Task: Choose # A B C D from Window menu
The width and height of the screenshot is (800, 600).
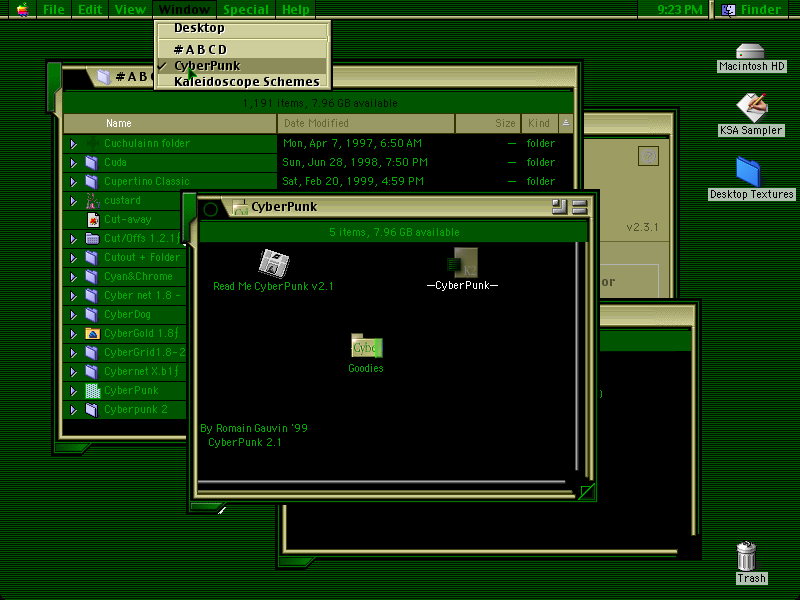Action: tap(243, 49)
